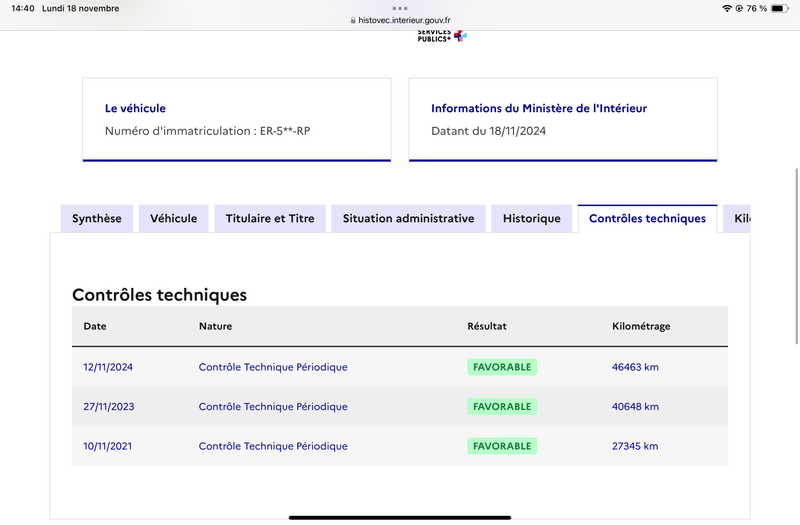
Task: Tap the Safari three-dots multitasking button
Action: [x=400, y=8]
